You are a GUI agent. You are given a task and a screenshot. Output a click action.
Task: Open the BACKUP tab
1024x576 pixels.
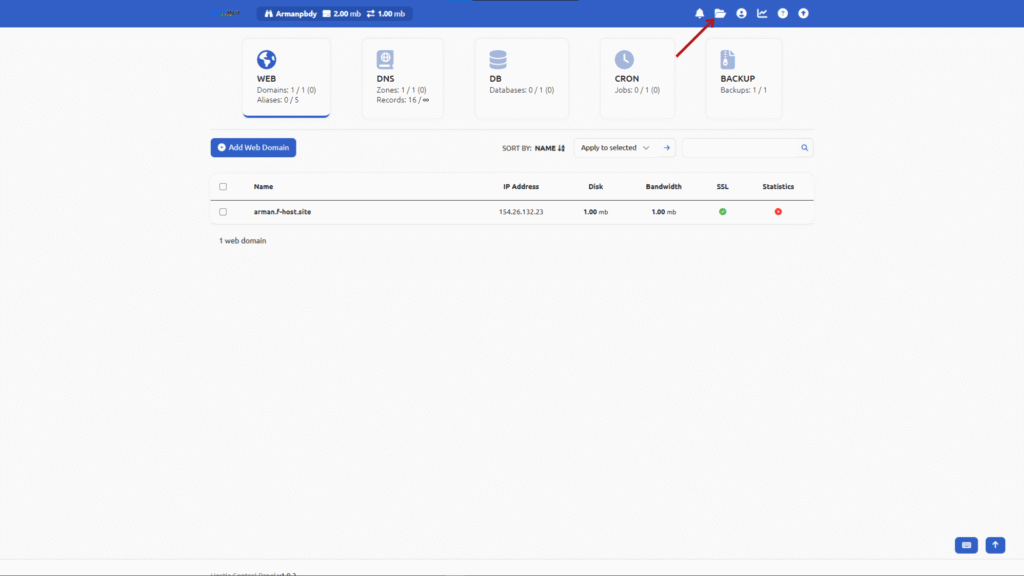point(744,79)
